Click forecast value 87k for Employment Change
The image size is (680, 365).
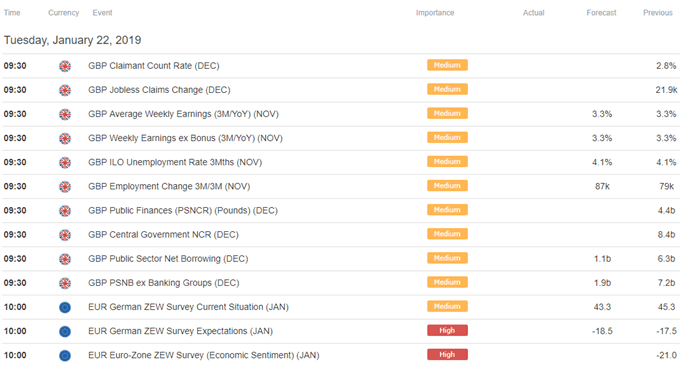point(602,187)
